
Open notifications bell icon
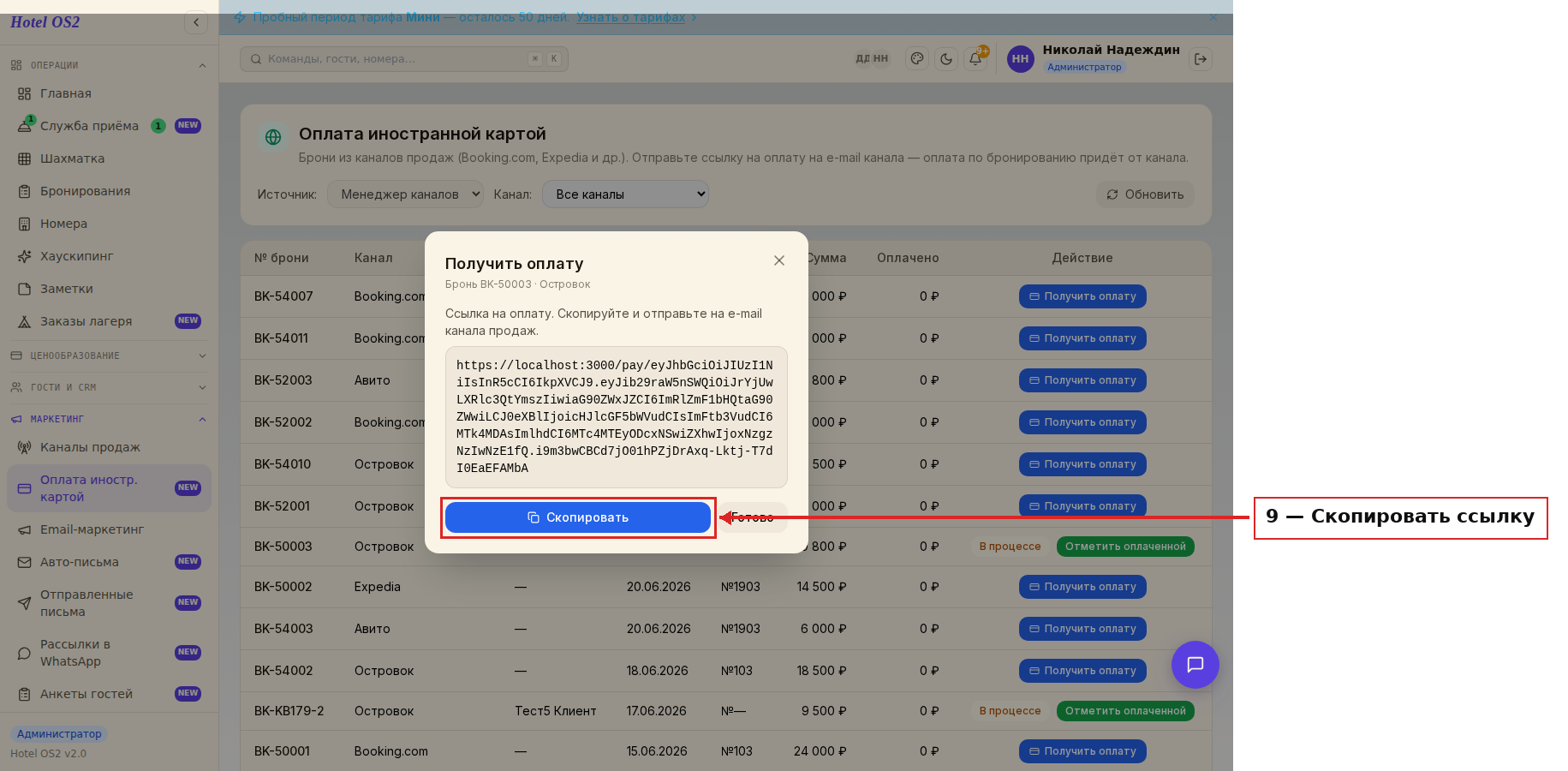pos(975,59)
